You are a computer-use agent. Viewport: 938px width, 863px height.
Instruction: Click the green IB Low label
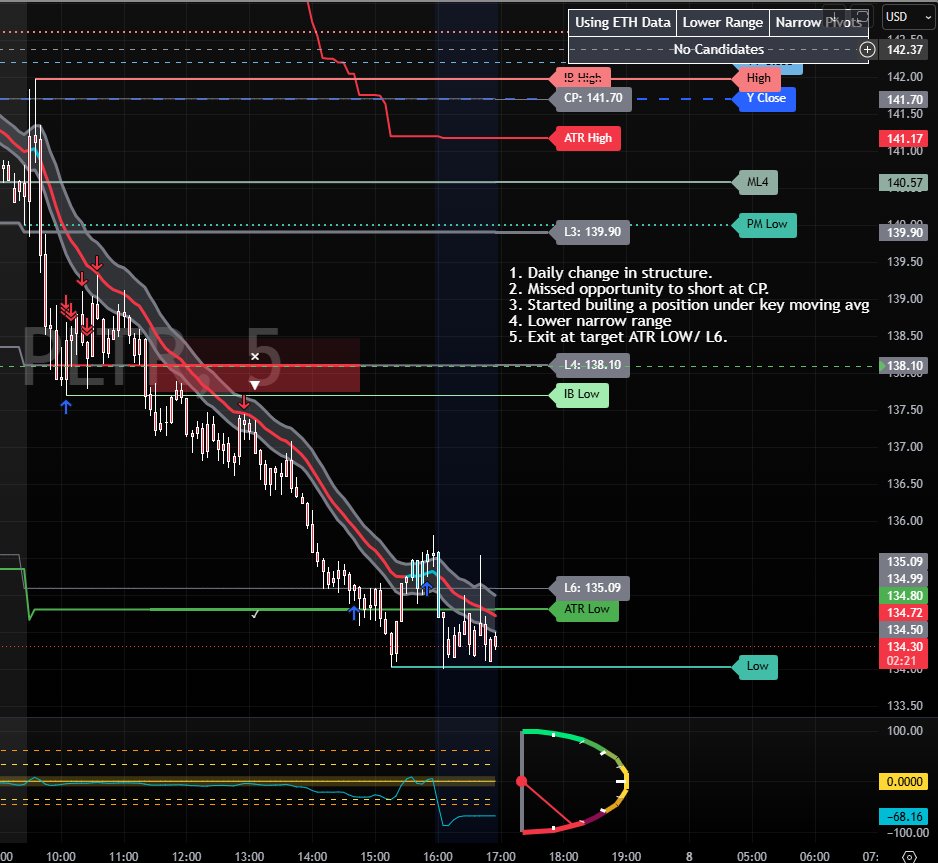tap(581, 394)
